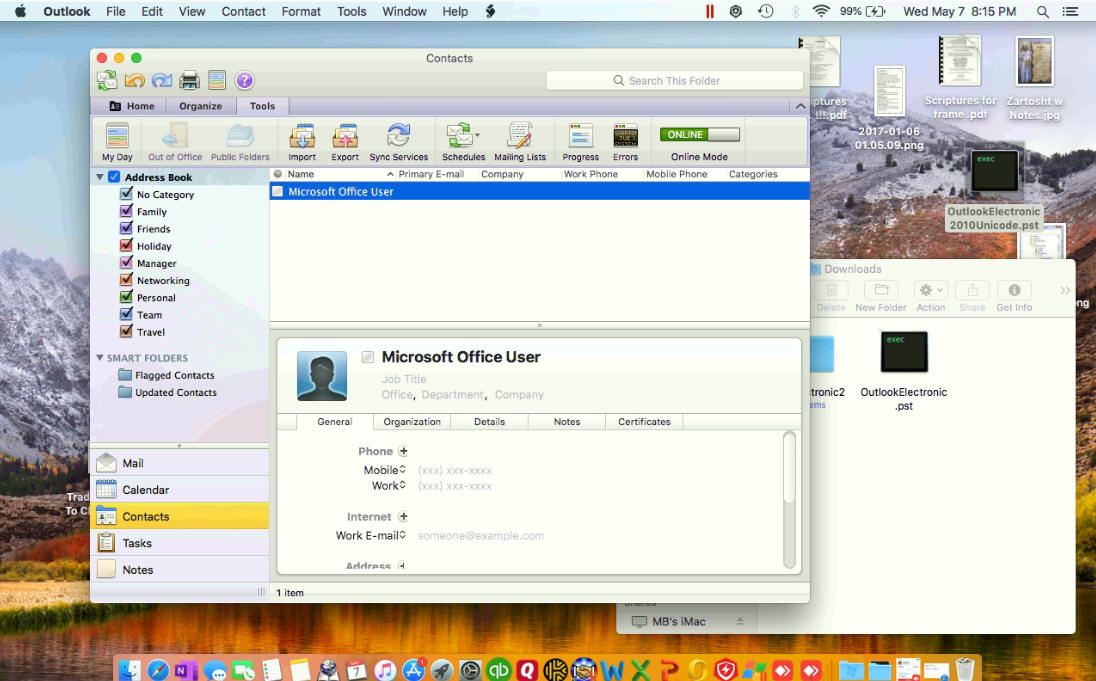
Task: Collapse the ribbon with the chevron
Action: point(800,106)
